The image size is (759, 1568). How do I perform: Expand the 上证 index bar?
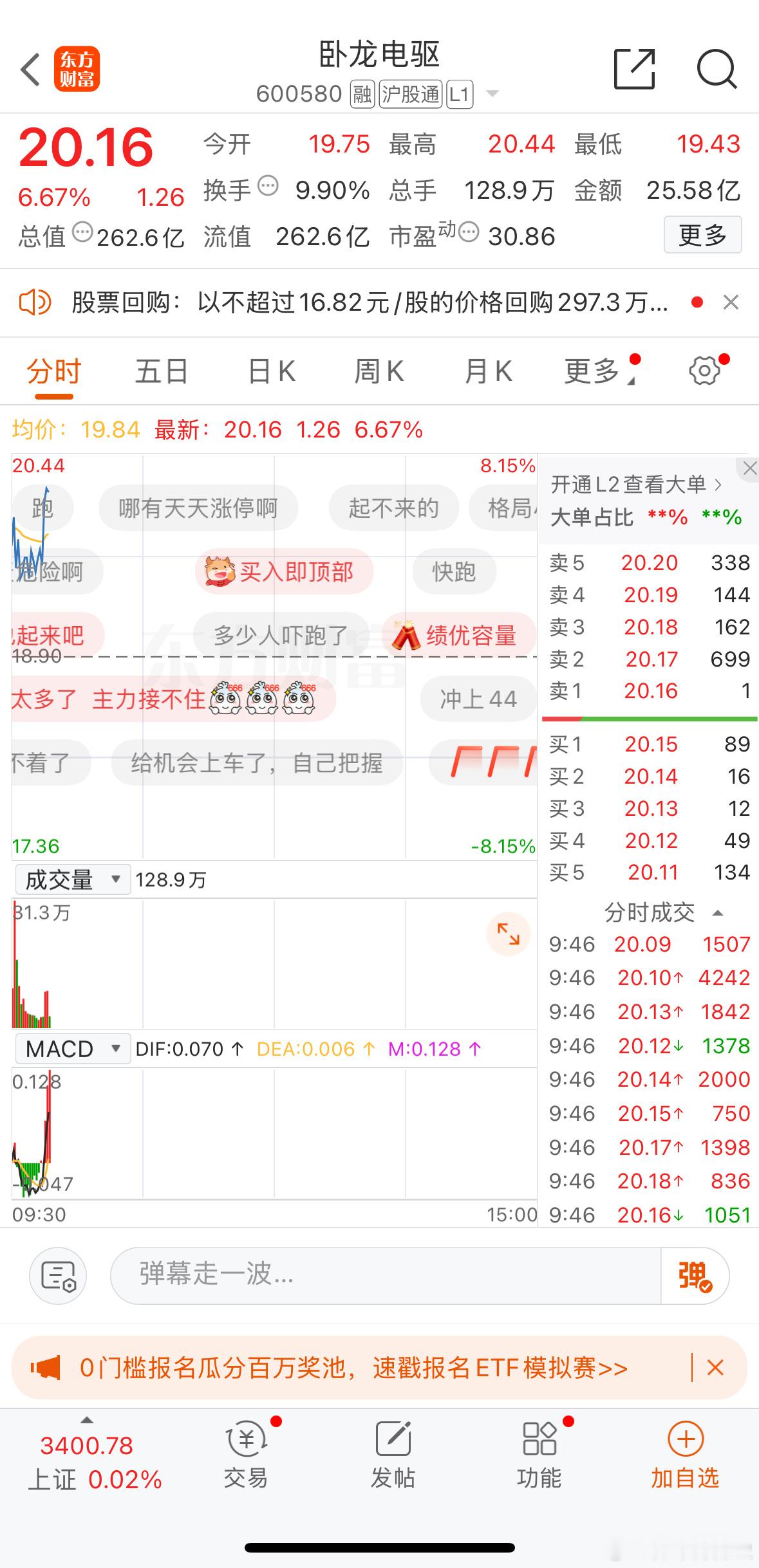point(87,1420)
